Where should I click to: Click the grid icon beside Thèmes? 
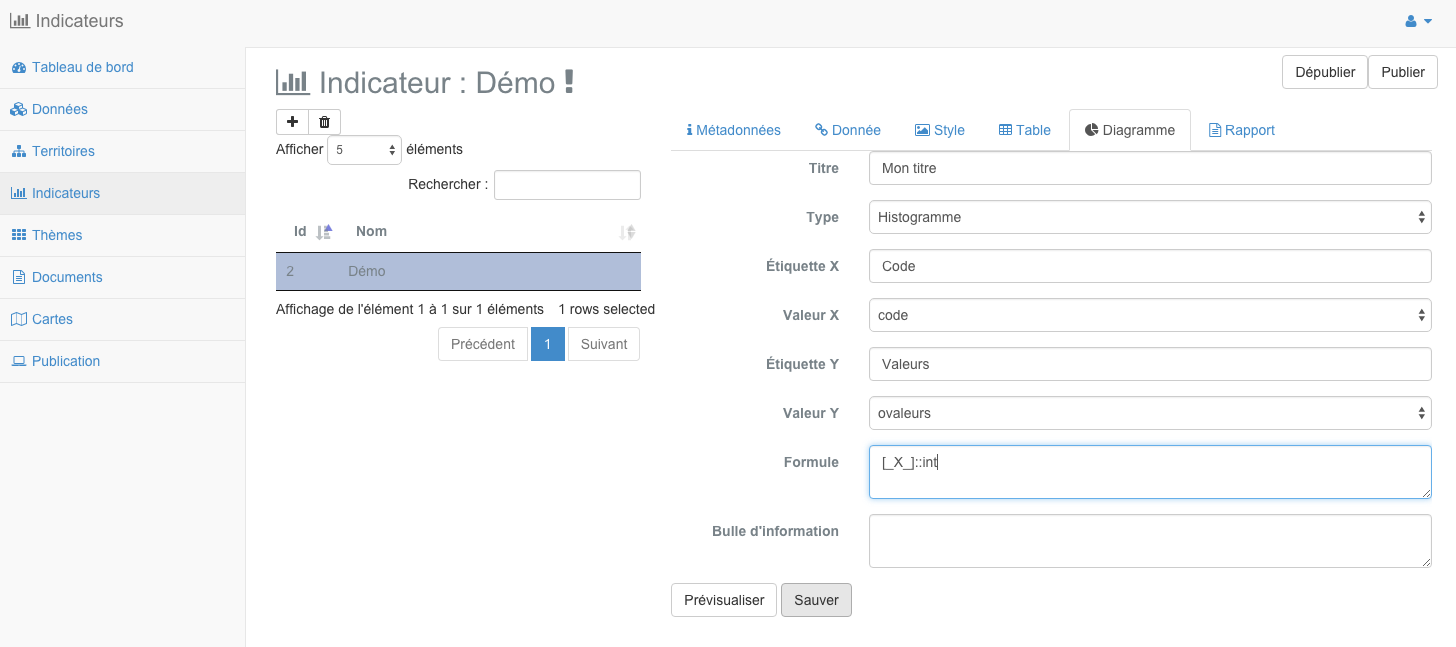coord(18,235)
